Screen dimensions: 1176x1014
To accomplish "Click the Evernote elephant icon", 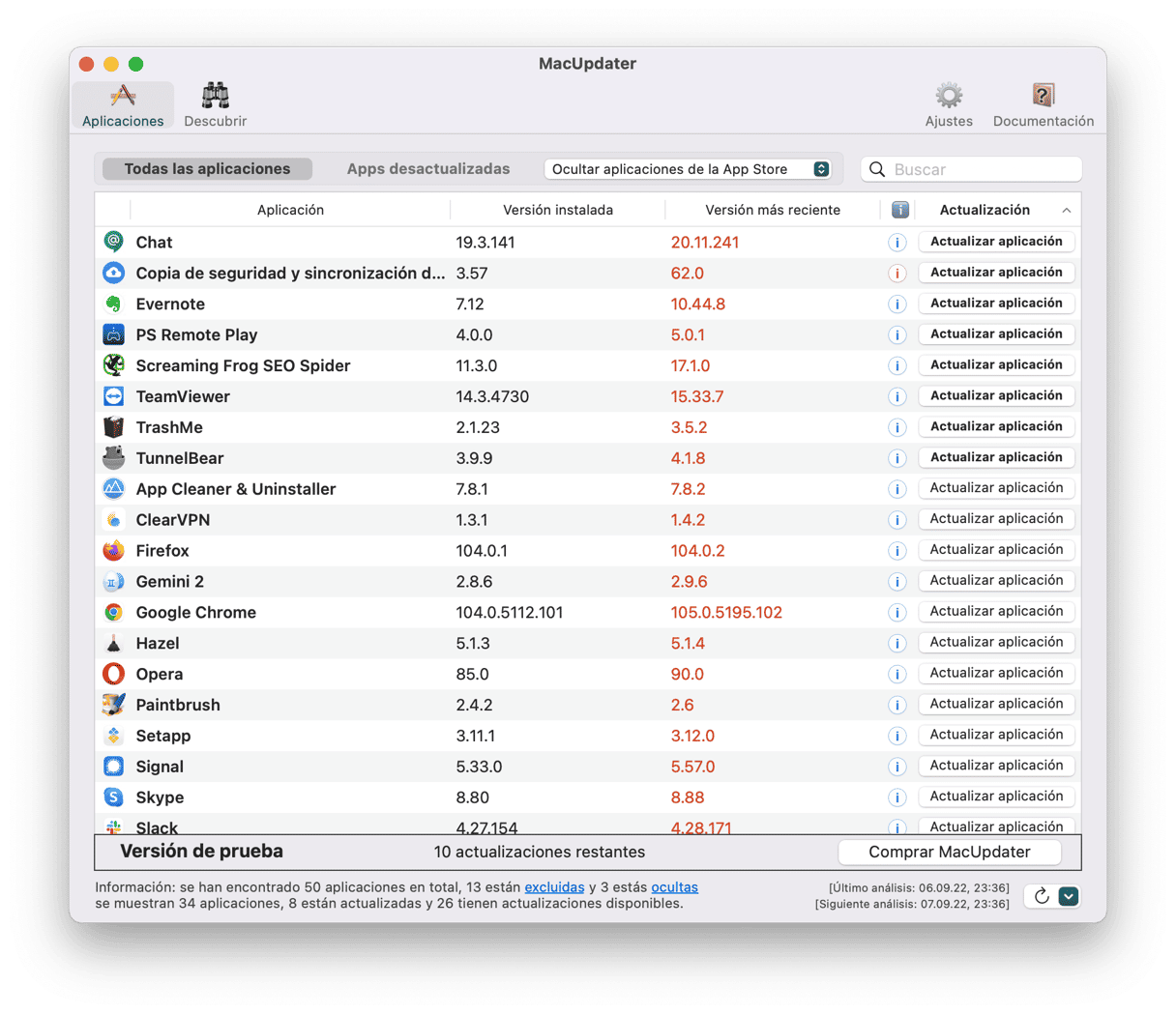I will [114, 304].
